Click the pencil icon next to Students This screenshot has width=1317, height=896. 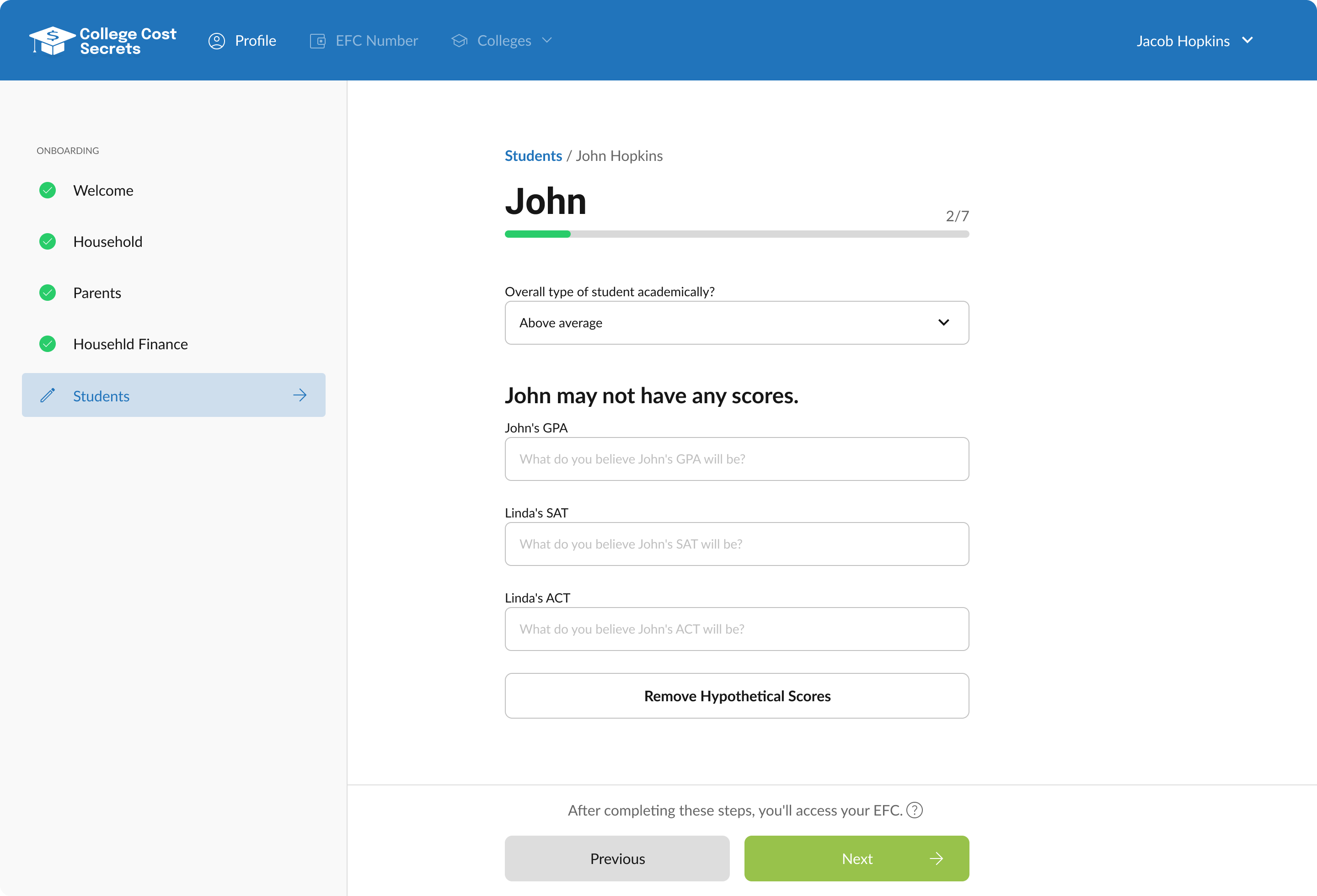(x=48, y=395)
